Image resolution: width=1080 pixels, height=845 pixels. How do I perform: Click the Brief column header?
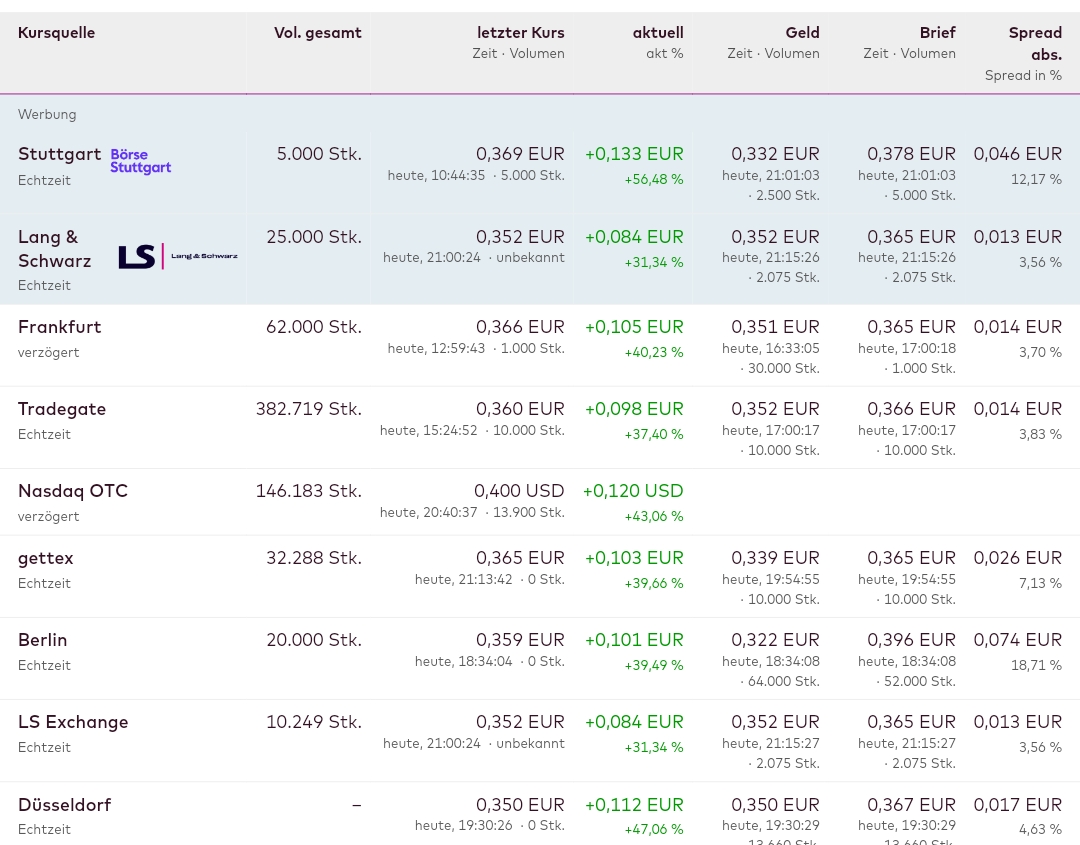point(937,32)
